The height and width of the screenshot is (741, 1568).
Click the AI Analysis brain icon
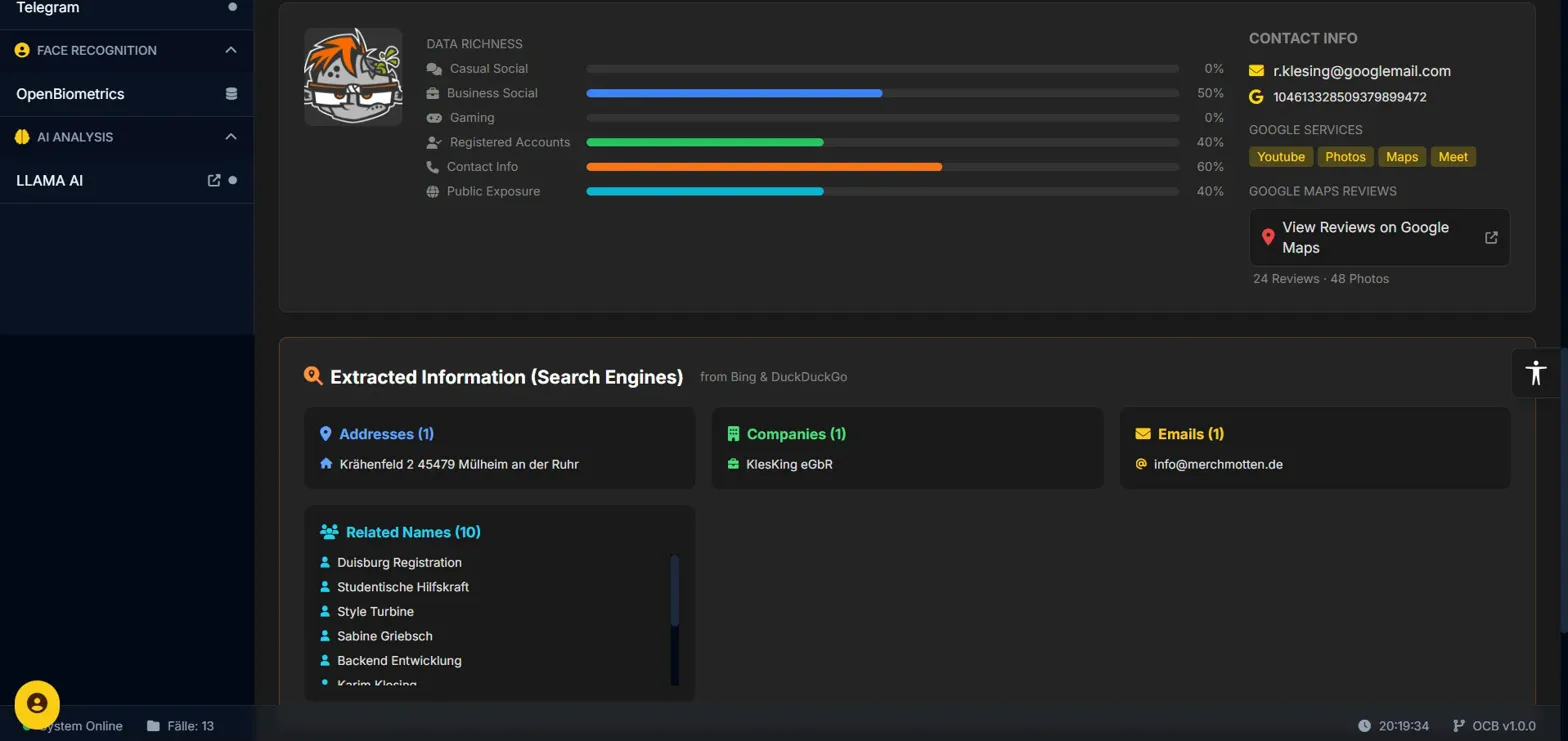click(22, 137)
